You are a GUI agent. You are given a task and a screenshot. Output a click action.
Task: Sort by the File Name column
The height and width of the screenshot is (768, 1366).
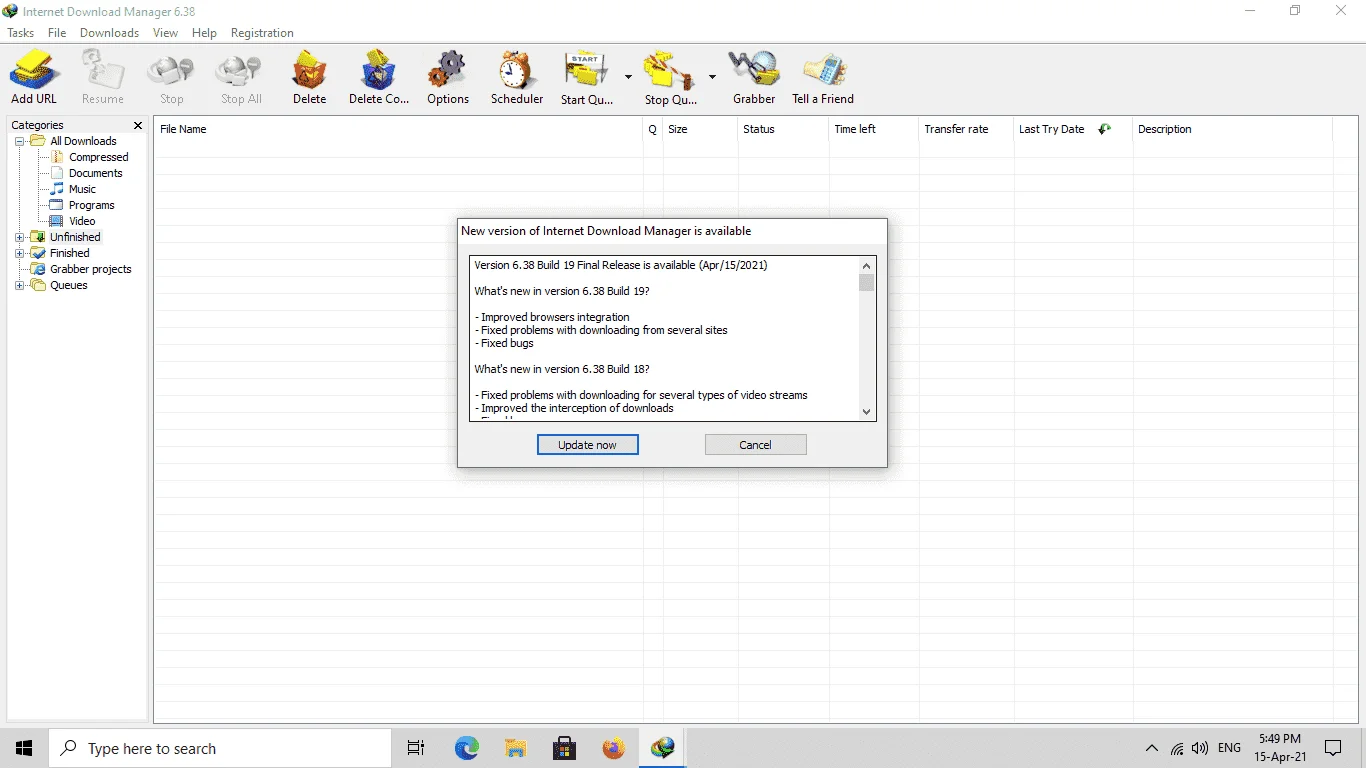pyautogui.click(x=398, y=129)
